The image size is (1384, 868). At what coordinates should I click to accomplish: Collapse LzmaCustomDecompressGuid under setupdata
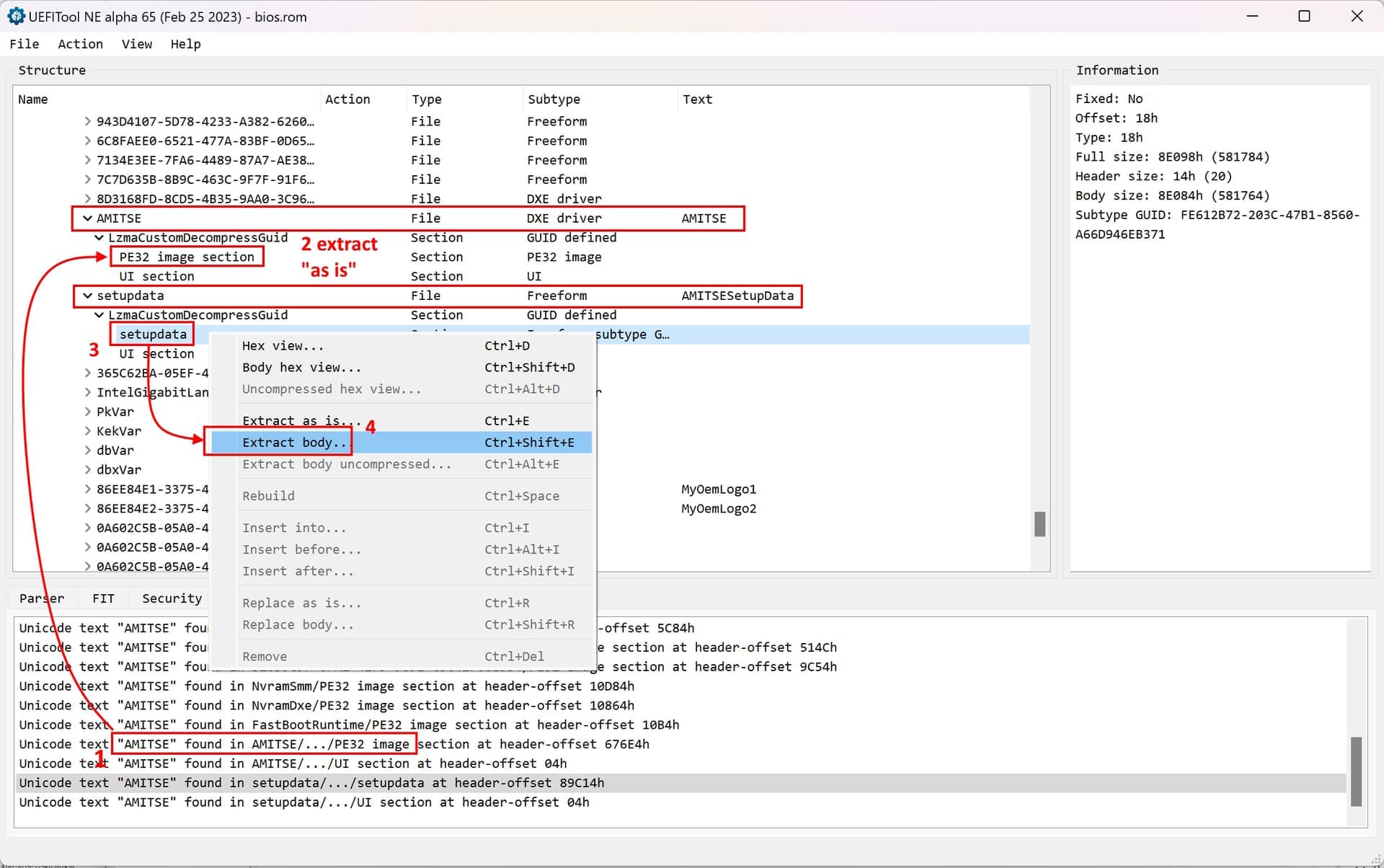pyautogui.click(x=99, y=315)
